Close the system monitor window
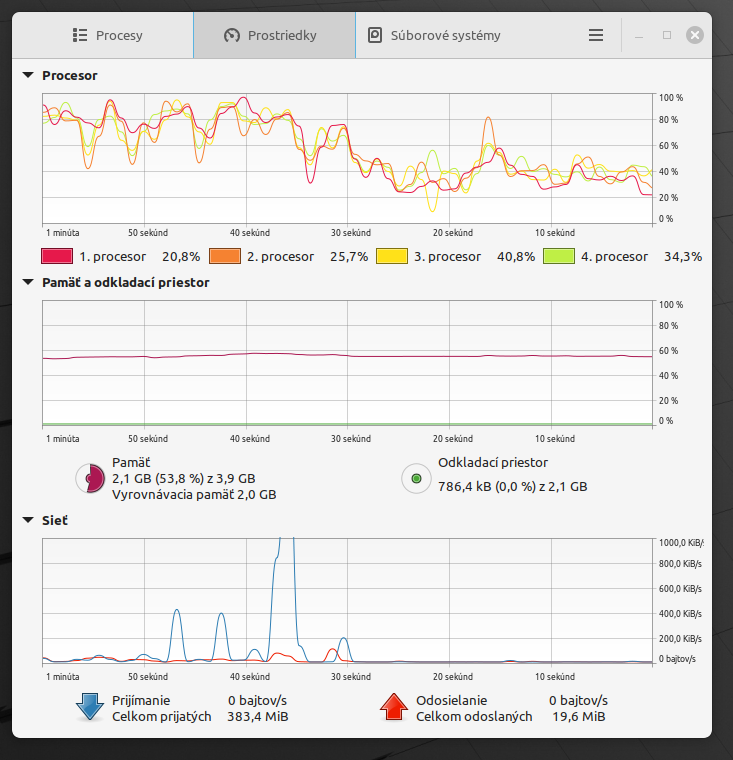 point(695,35)
